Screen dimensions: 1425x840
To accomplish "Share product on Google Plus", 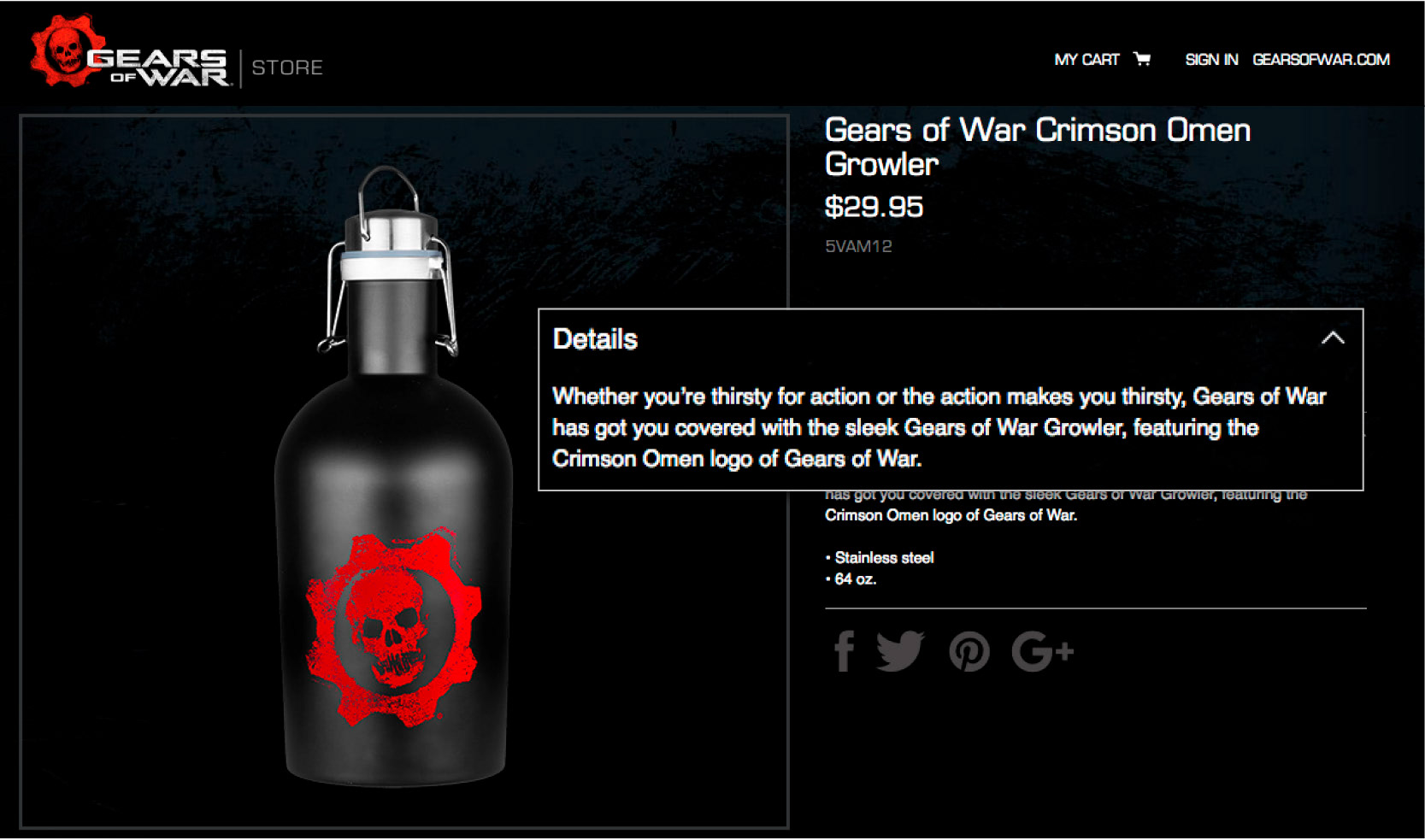I will (1042, 652).
